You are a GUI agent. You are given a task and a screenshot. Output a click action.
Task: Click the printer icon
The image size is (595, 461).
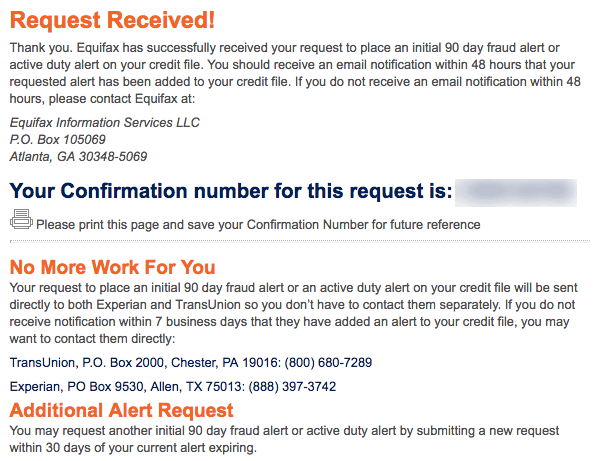[21, 219]
